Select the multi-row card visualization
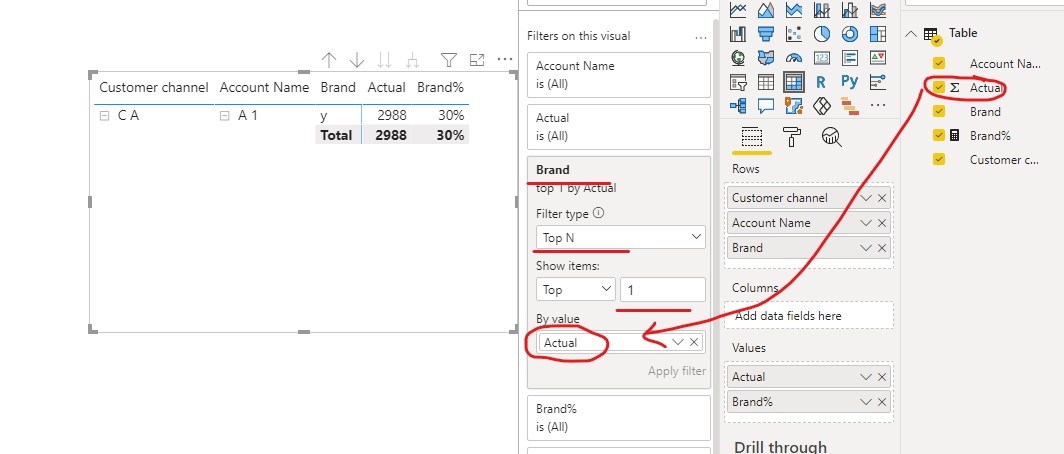Viewport: 1064px width, 454px height. click(850, 58)
